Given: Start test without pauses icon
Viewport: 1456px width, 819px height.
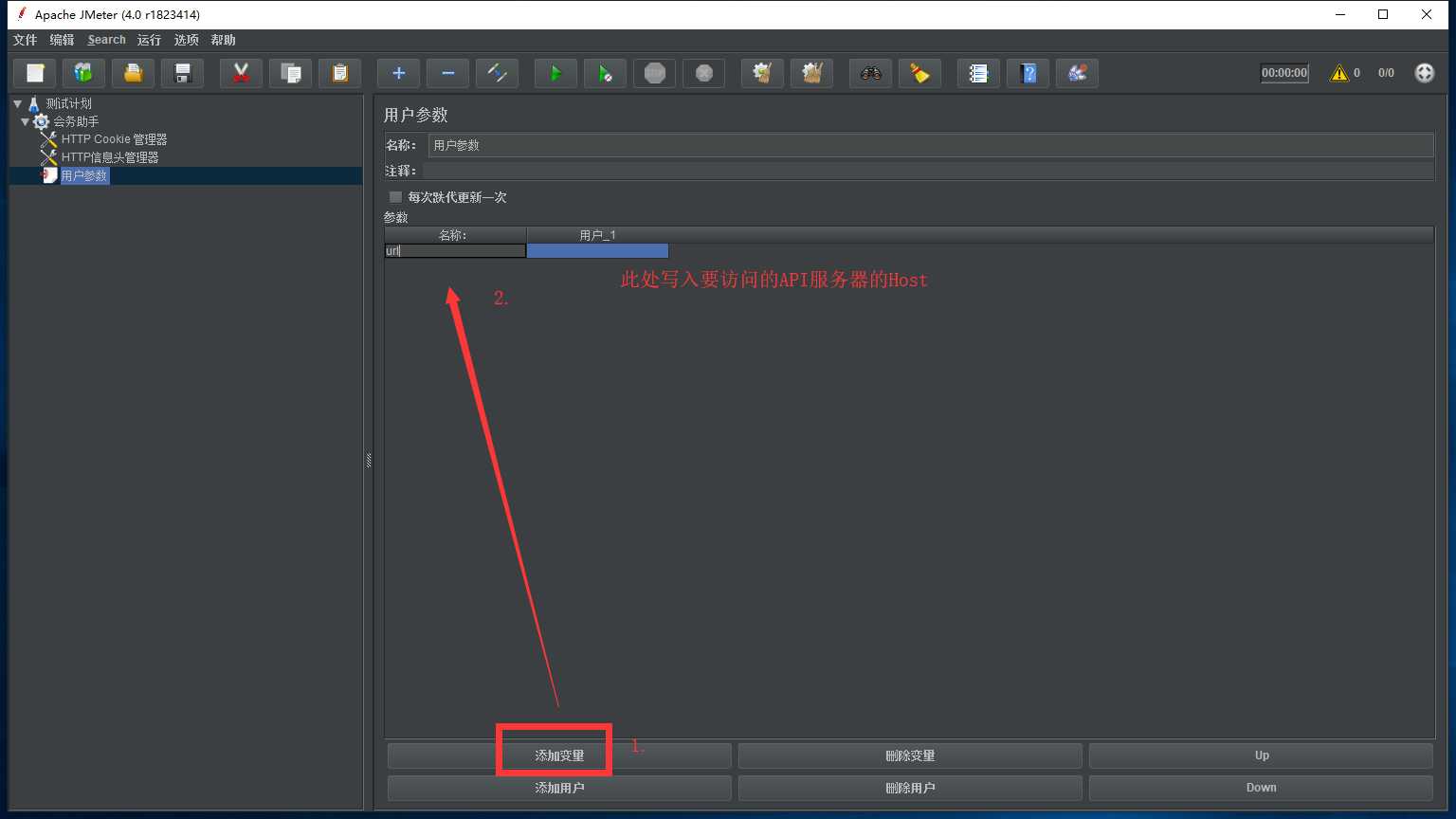Looking at the screenshot, I should (605, 73).
